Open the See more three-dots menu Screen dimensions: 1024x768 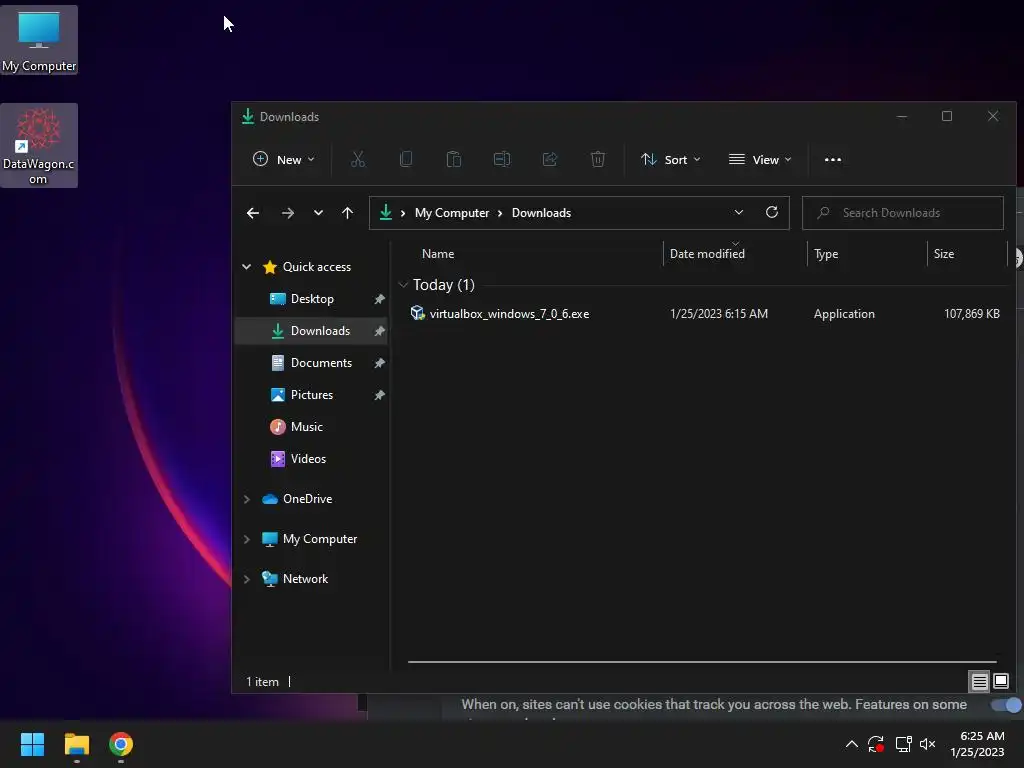(833, 159)
